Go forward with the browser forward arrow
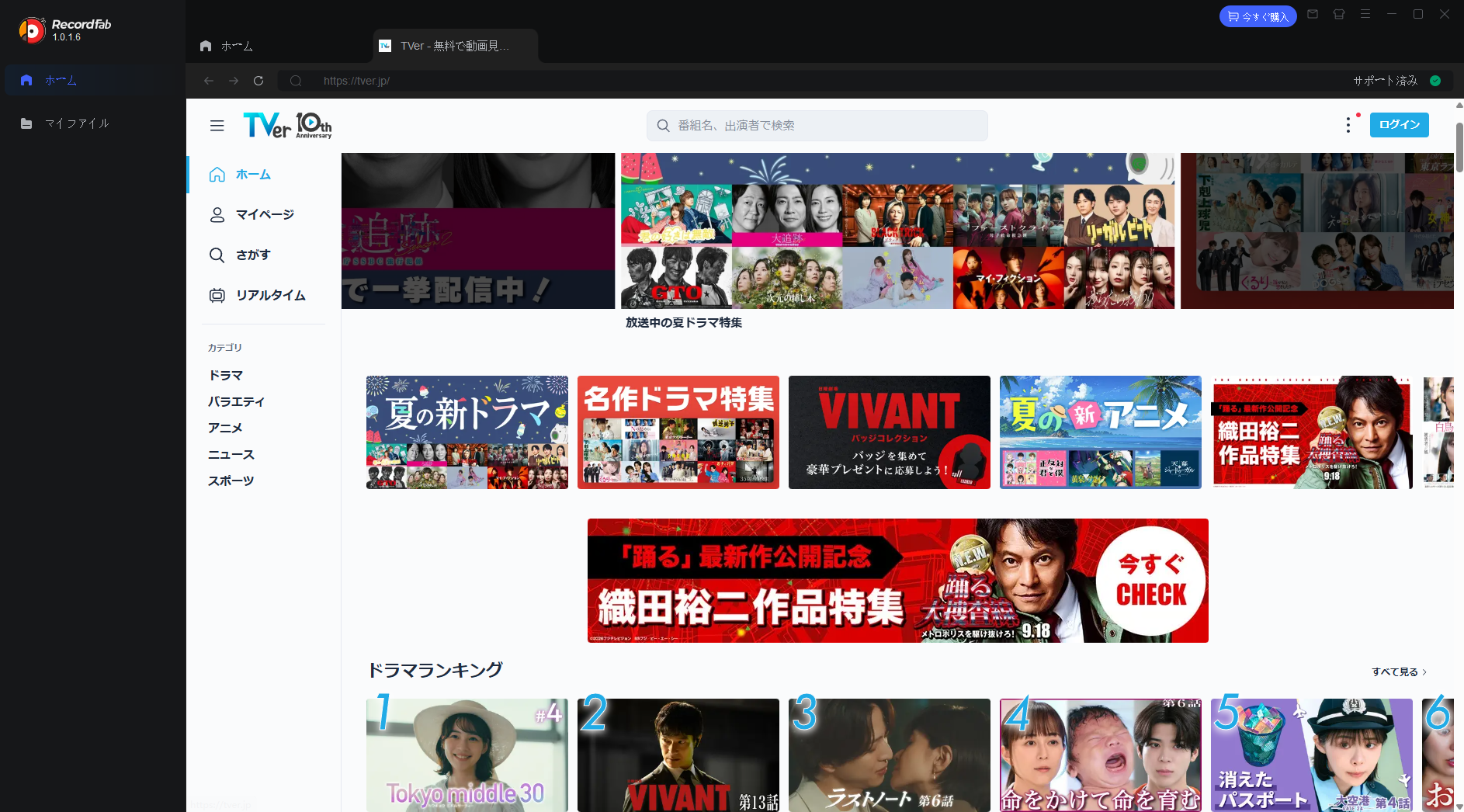This screenshot has height=812, width=1464. click(234, 81)
